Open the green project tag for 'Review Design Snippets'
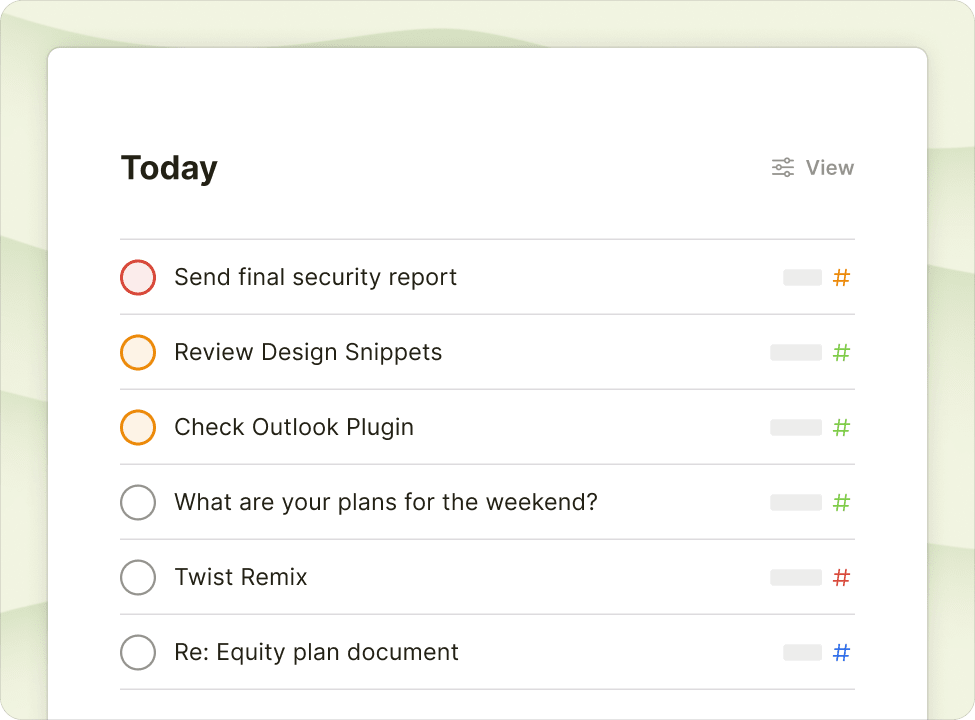Screen dimensions: 975x720 tap(840, 353)
